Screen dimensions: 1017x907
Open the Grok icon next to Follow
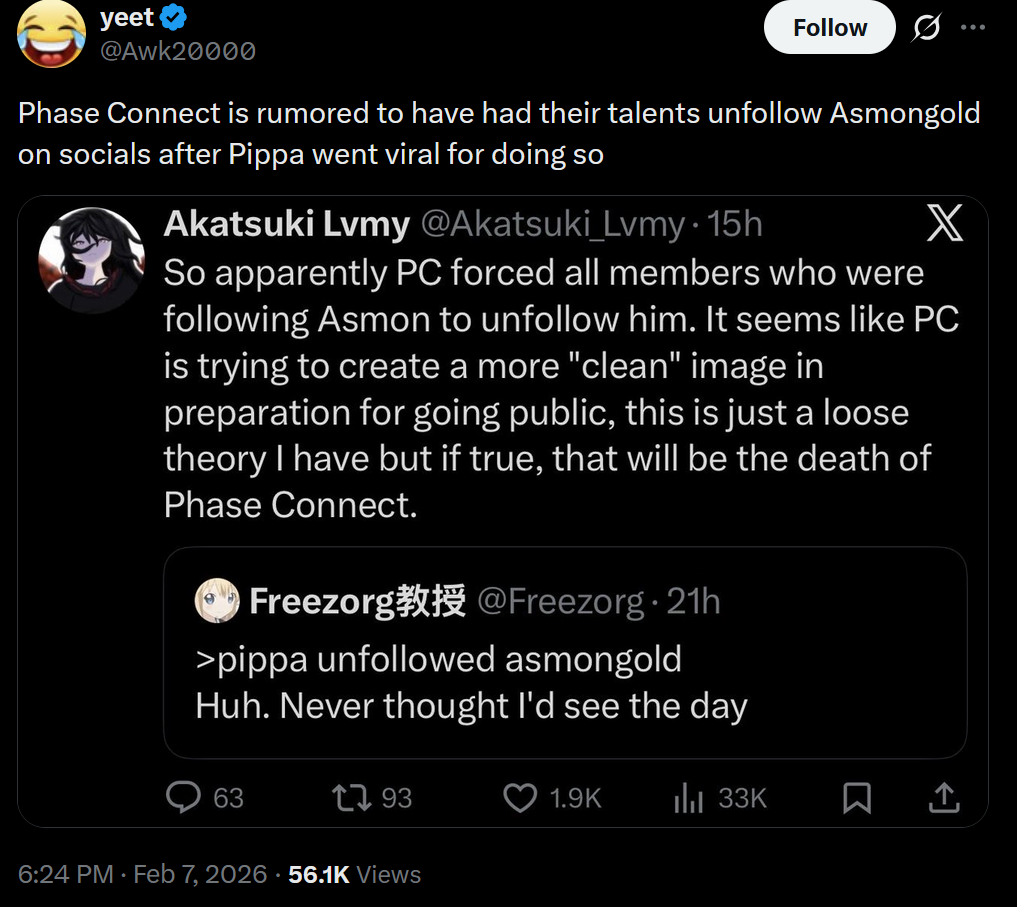point(925,28)
